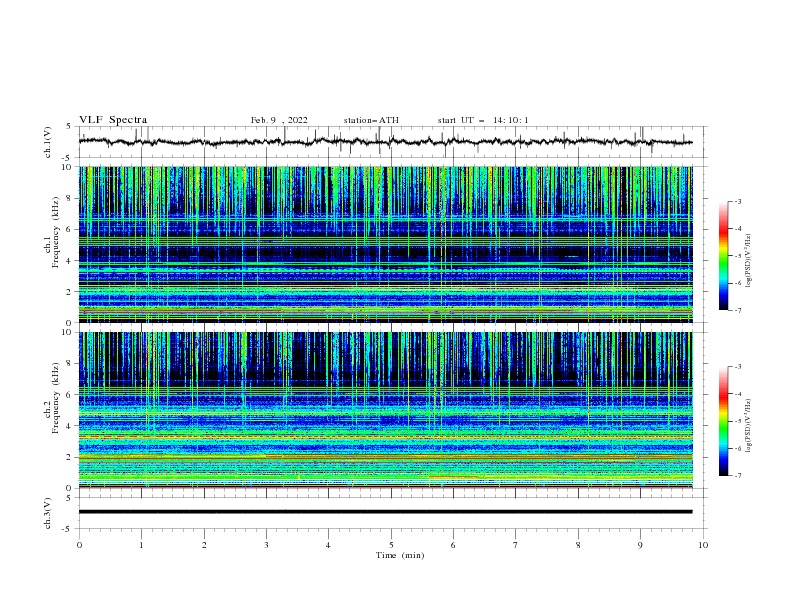
Task: Click the time axis tick label '5'
Action: [391, 545]
